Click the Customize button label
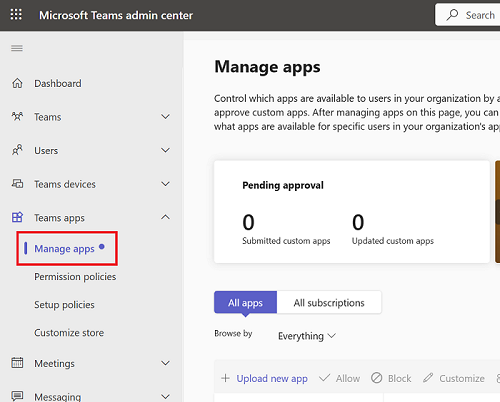Viewport: 500px width, 402px height. pyautogui.click(x=462, y=378)
